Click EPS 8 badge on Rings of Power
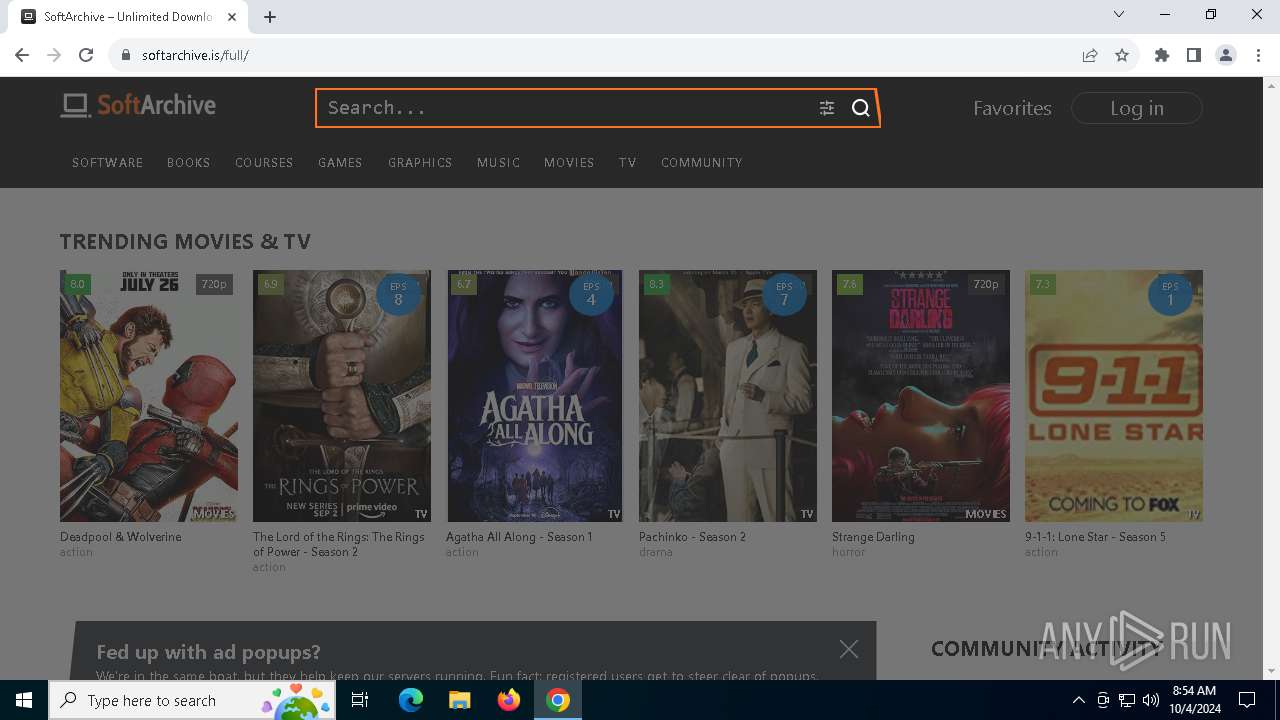Screen dimensions: 1280x720 point(398,294)
